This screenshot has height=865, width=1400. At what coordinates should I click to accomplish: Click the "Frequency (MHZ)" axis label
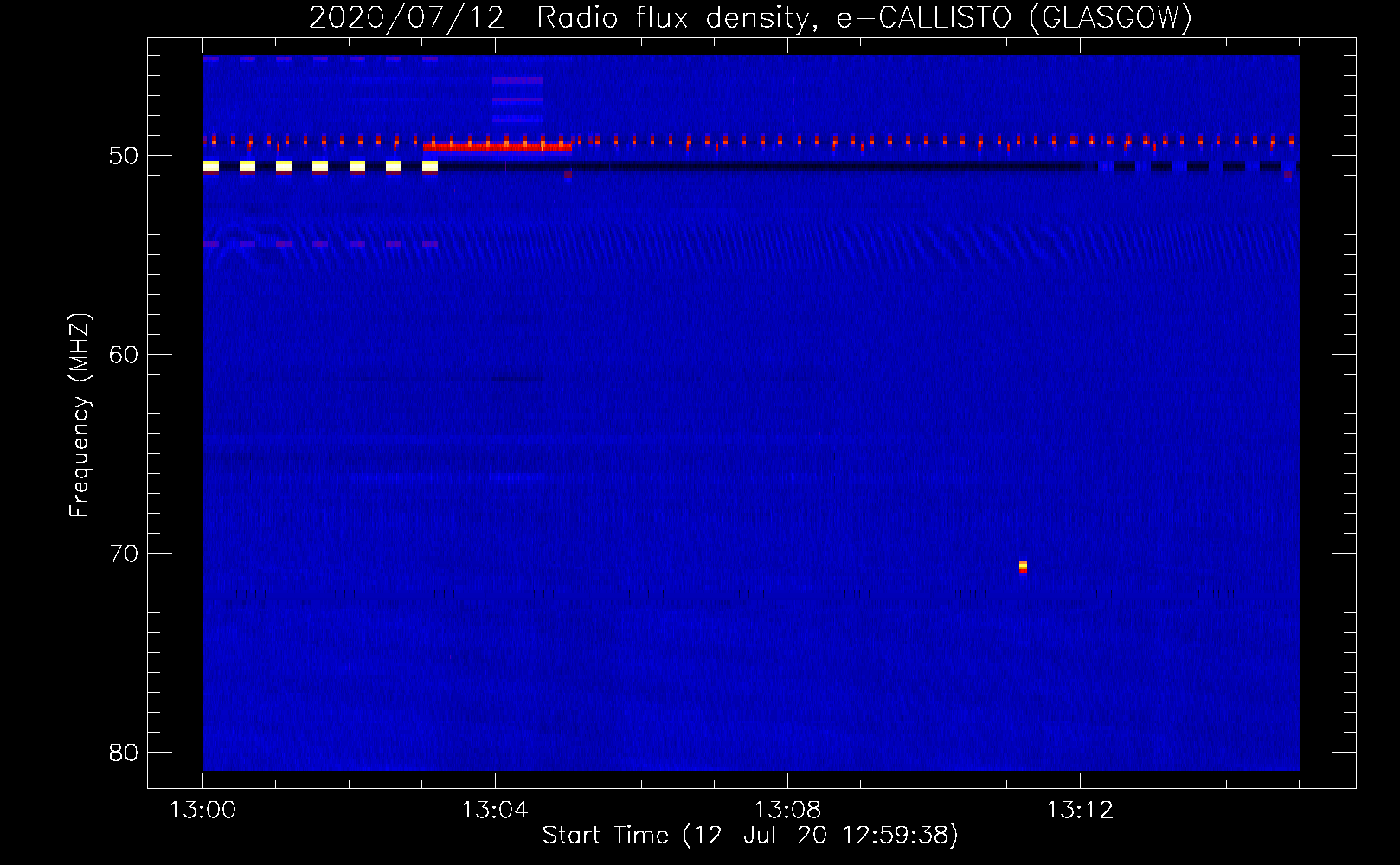79,415
